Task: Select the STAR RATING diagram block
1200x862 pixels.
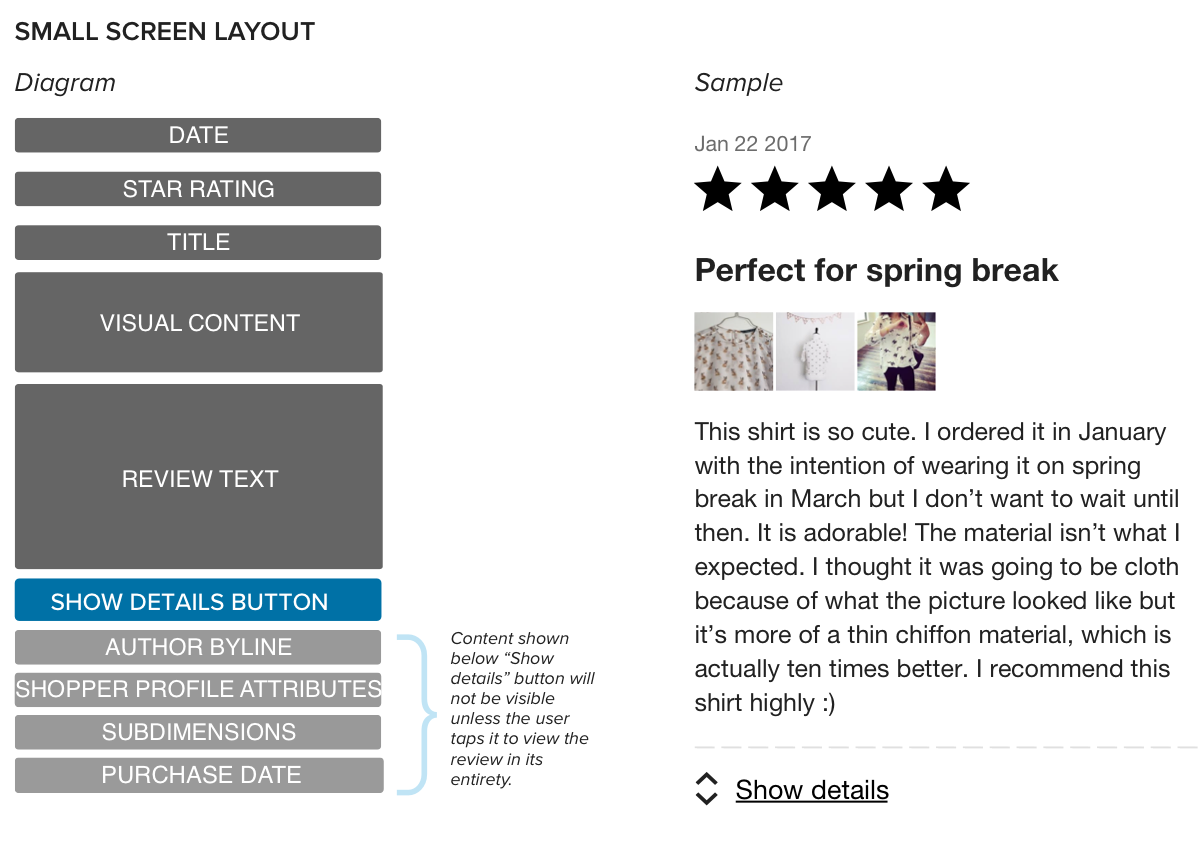Action: (x=198, y=189)
